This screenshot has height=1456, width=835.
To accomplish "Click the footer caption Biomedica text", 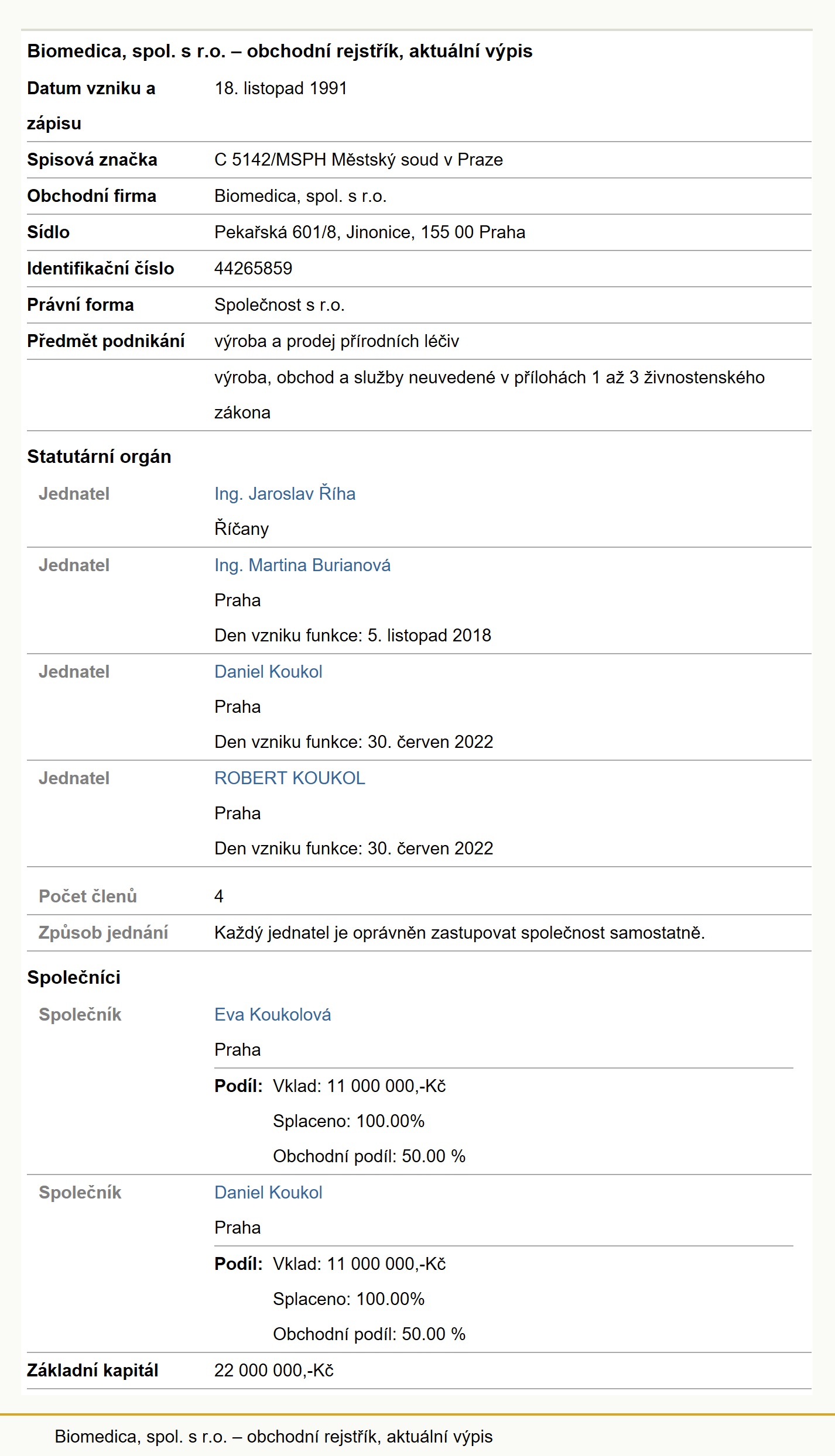I will pyautogui.click(x=273, y=1437).
